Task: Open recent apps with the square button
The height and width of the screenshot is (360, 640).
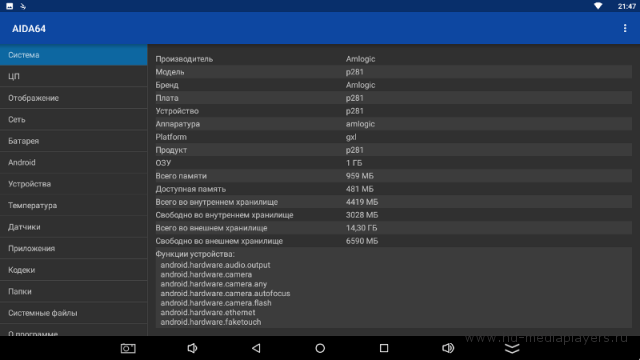Action: (384, 348)
